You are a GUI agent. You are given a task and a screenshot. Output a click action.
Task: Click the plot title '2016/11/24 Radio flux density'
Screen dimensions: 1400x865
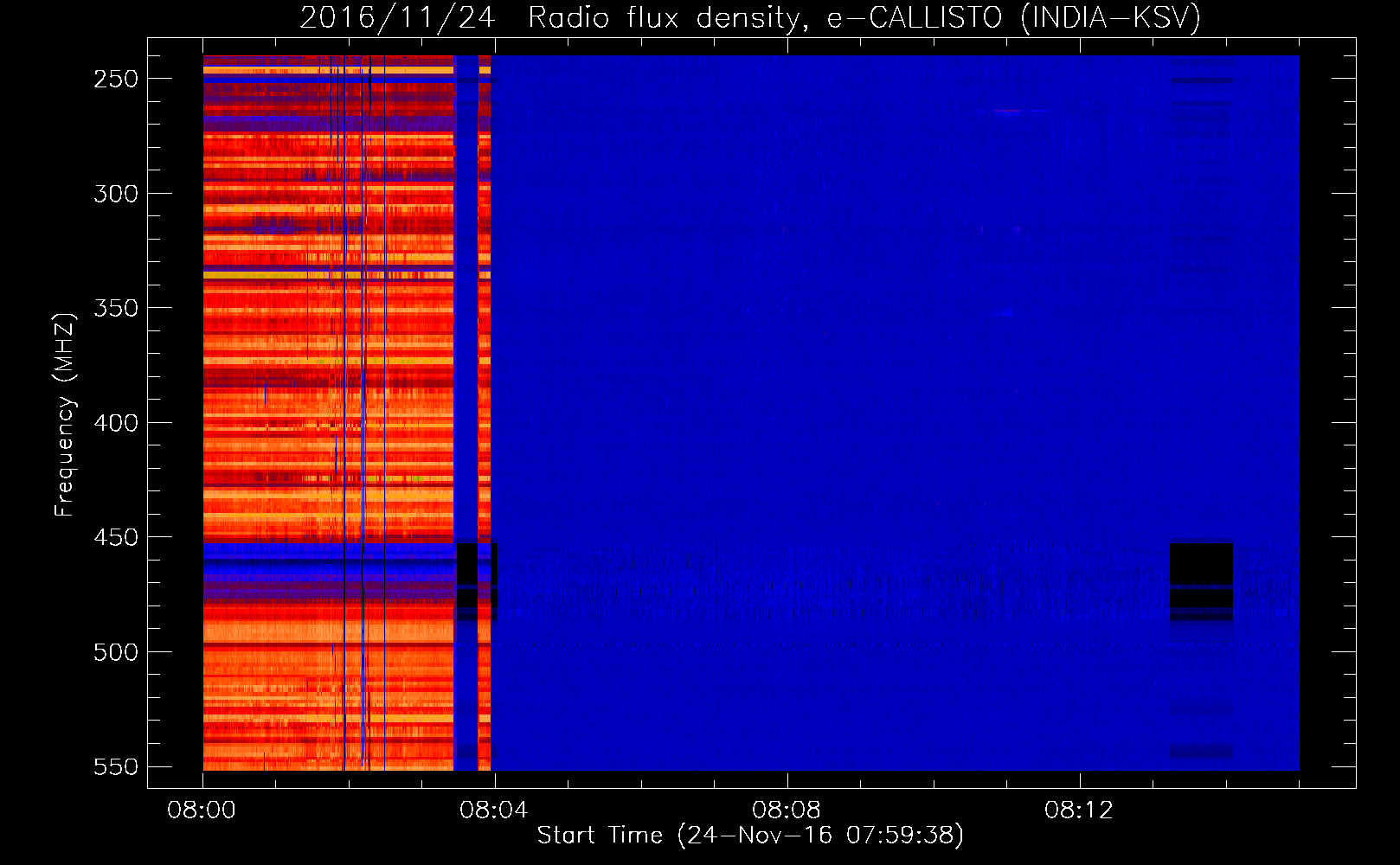click(550, 18)
